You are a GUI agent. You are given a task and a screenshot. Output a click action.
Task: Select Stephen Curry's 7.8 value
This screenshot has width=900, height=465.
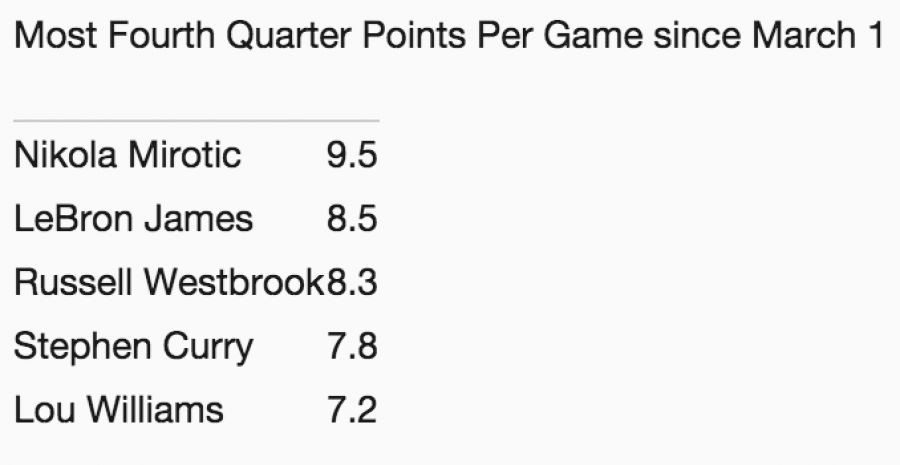tap(351, 347)
